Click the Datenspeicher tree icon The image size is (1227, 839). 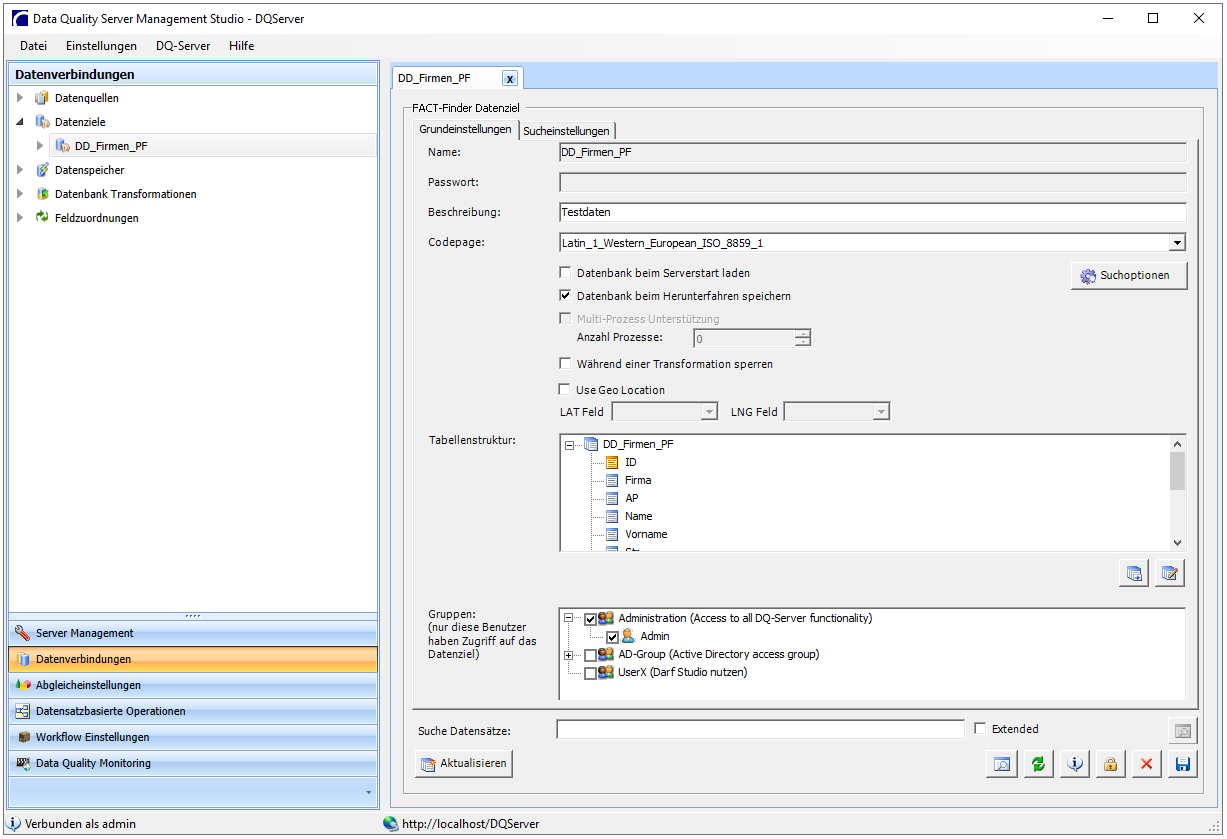click(42, 170)
